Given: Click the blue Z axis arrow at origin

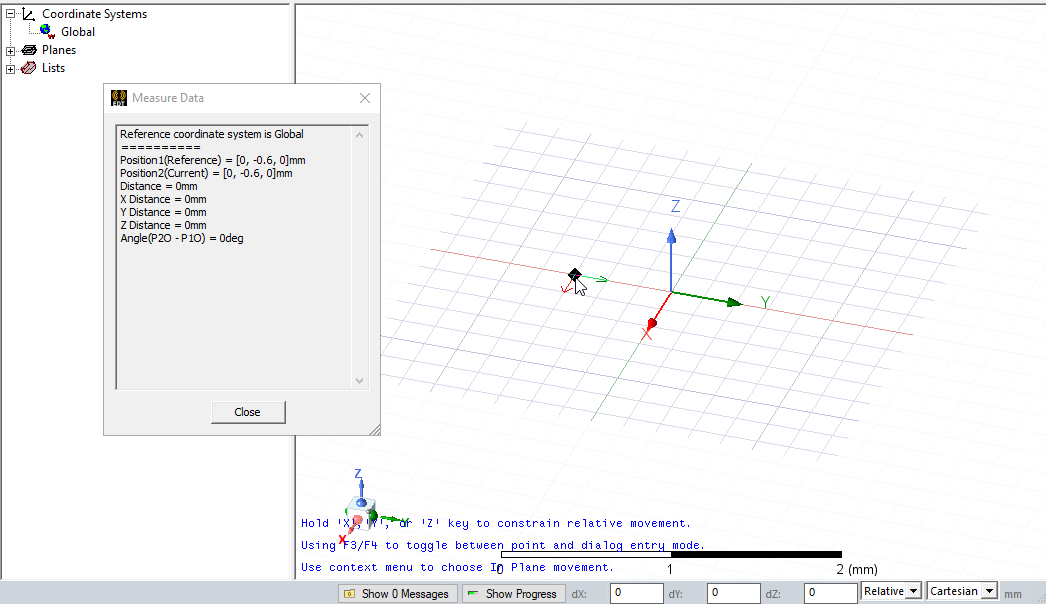Looking at the screenshot, I should coord(671,260).
